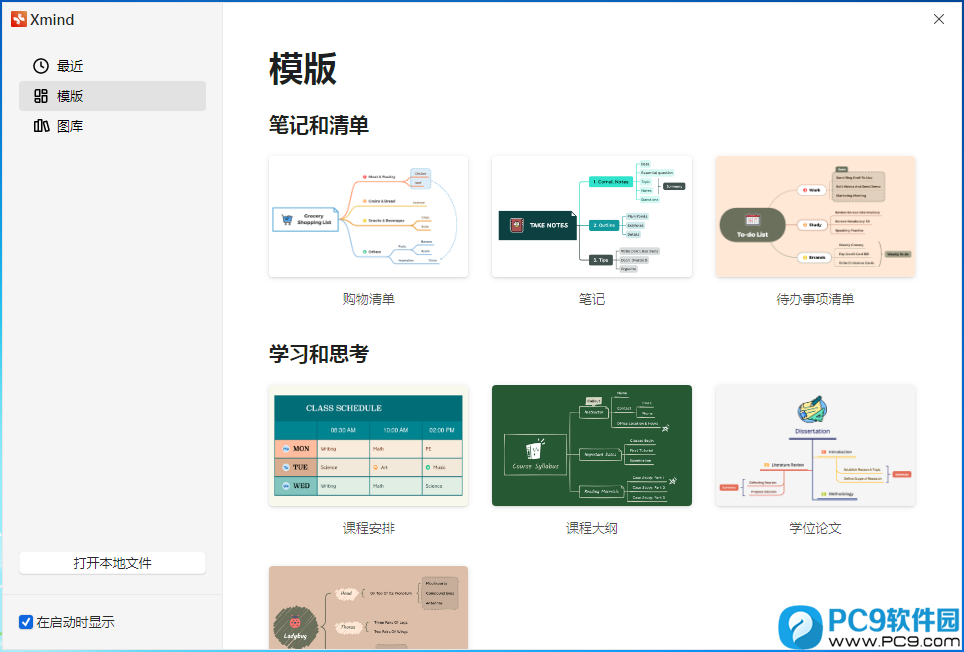964x652 pixels.
Task: Open the Grocery Shopping List template thumbnail
Action: 368,216
